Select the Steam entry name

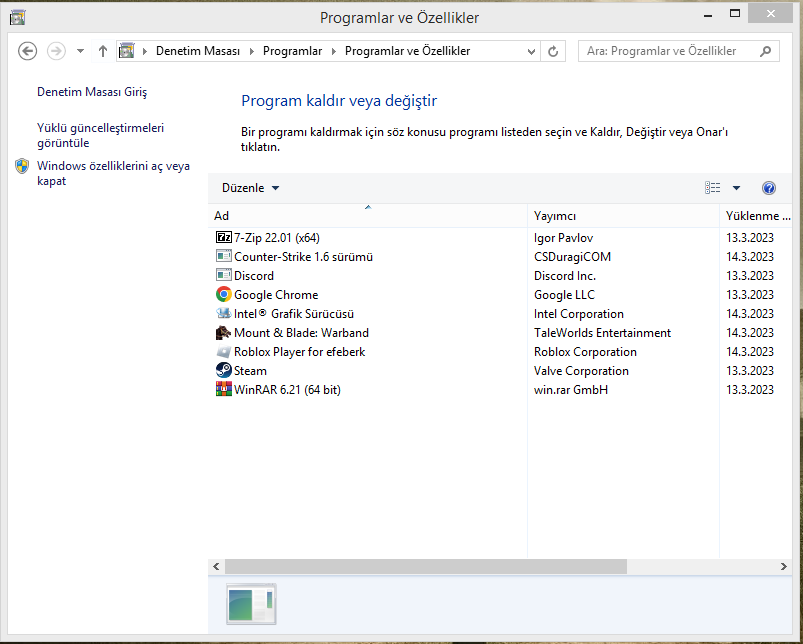250,370
